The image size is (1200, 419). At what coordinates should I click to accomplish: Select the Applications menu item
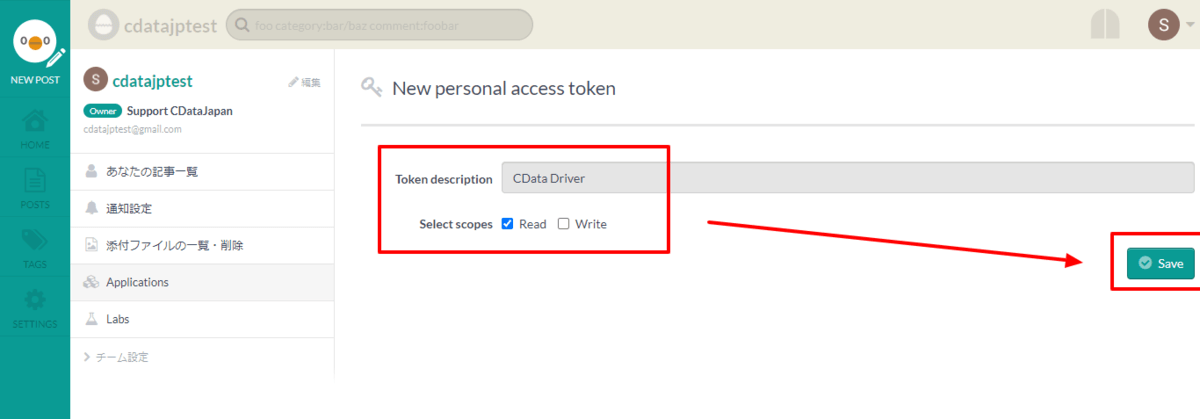pyautogui.click(x=137, y=282)
